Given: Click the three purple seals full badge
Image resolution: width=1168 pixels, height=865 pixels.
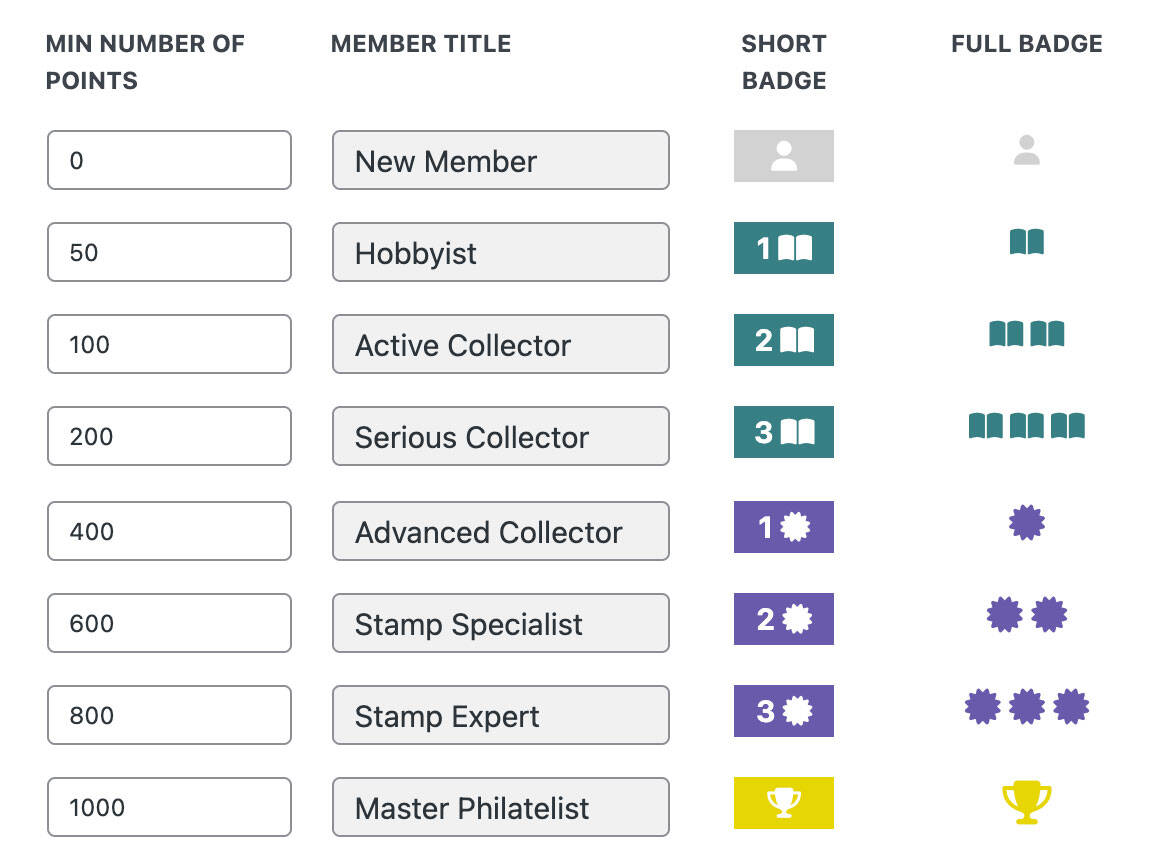Looking at the screenshot, I should [1026, 707].
